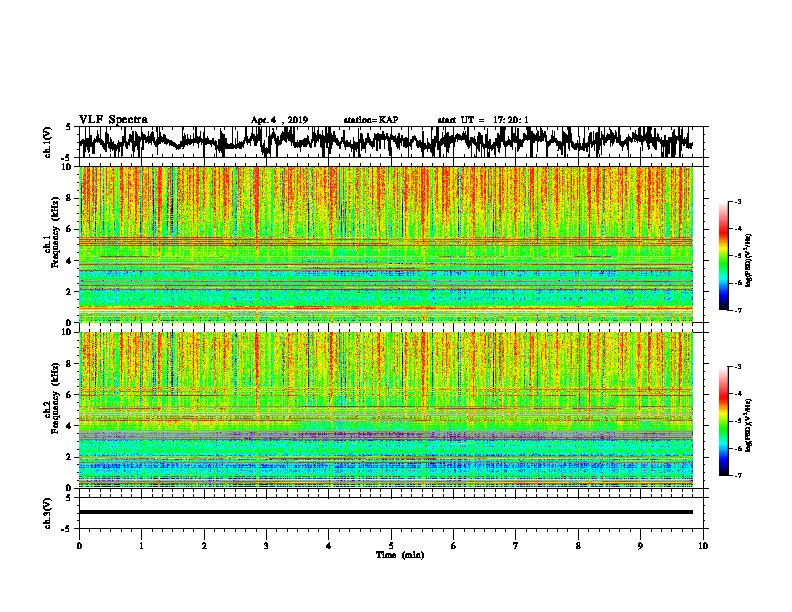This screenshot has width=792, height=612.
Task: Click the ch.1 spectrogram red 1 kHz line
Action: click(x=385, y=308)
